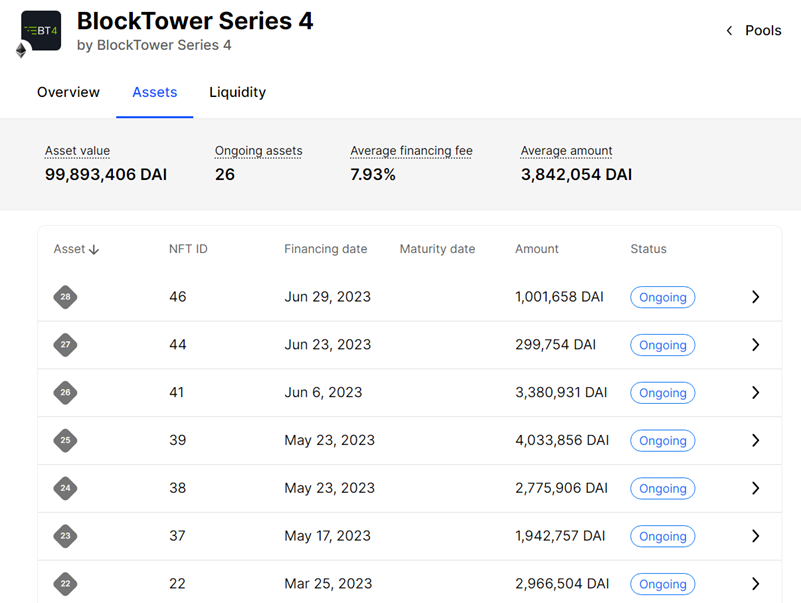This screenshot has width=801, height=603.
Task: Open details chevron for NFT ID 41
Action: point(756,392)
